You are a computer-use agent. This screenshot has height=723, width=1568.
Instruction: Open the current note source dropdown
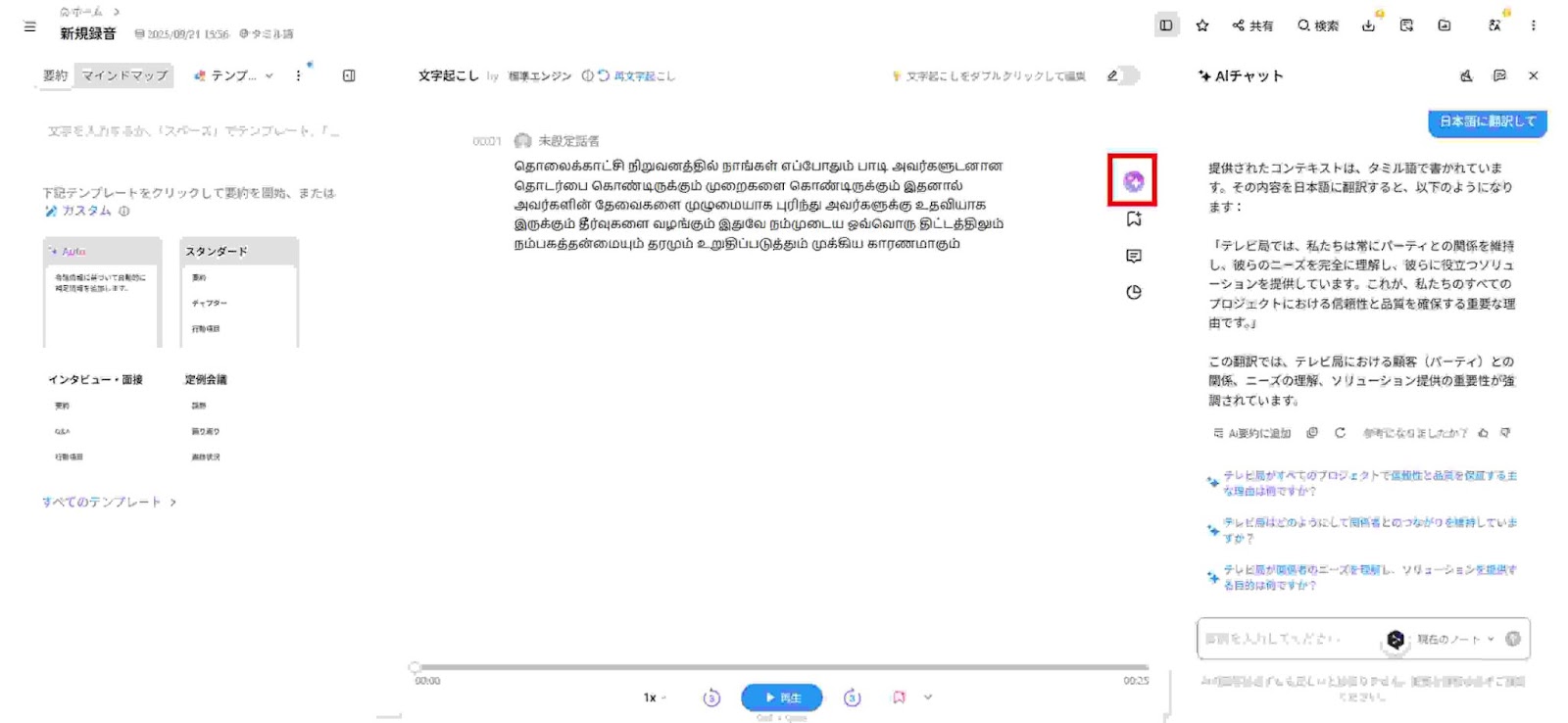coord(1454,639)
